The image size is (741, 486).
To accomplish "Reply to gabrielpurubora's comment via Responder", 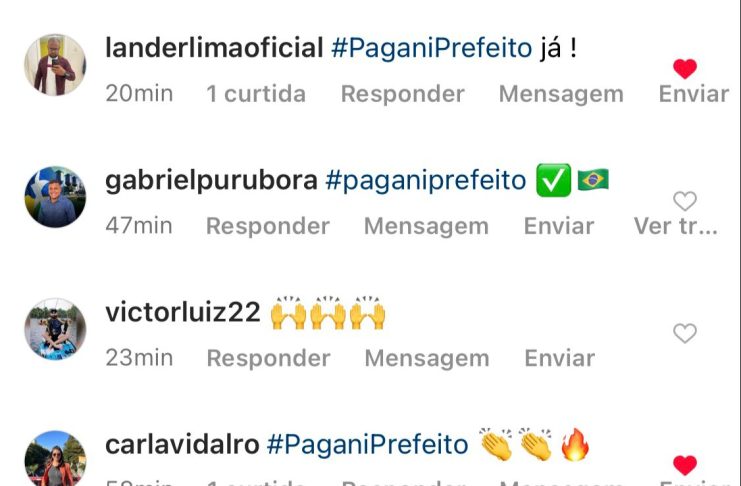I will 268,226.
